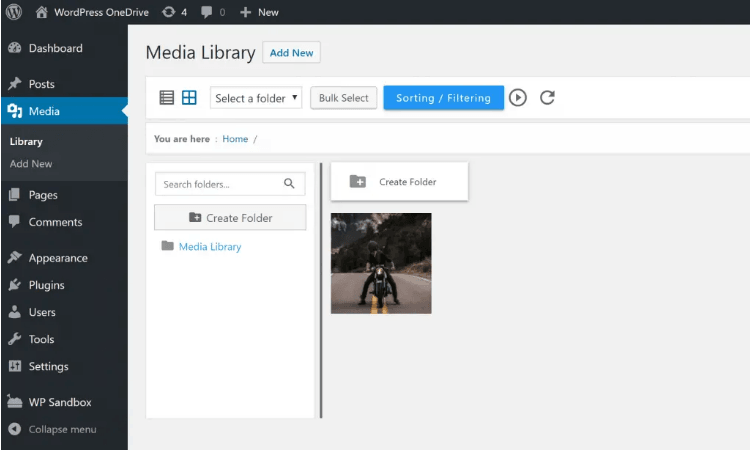Click the Dashboard gauge icon
This screenshot has width=750, height=450.
pyautogui.click(x=15, y=48)
